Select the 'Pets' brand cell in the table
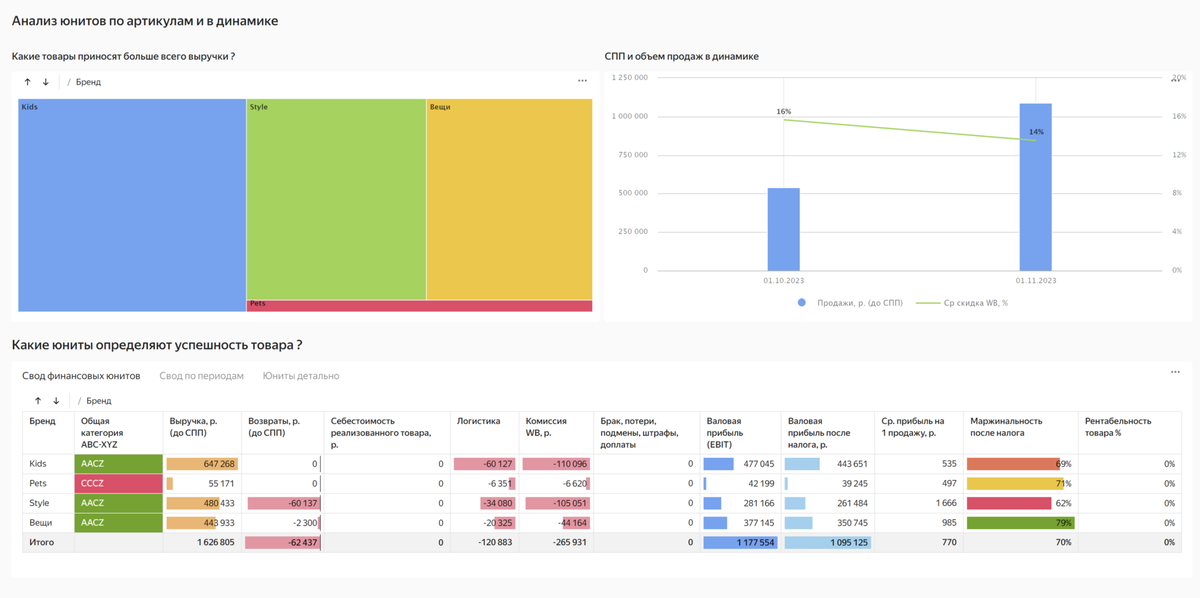This screenshot has height=598, width=1200. point(48,484)
